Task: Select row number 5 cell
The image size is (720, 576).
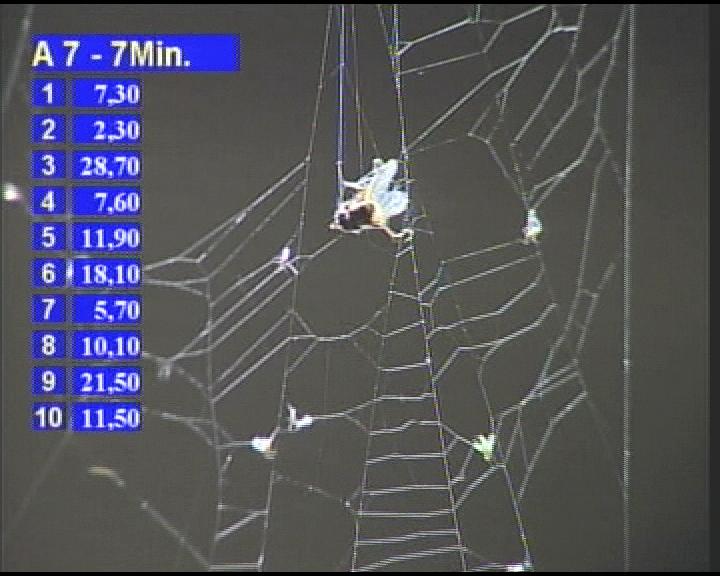Action: coord(48,237)
